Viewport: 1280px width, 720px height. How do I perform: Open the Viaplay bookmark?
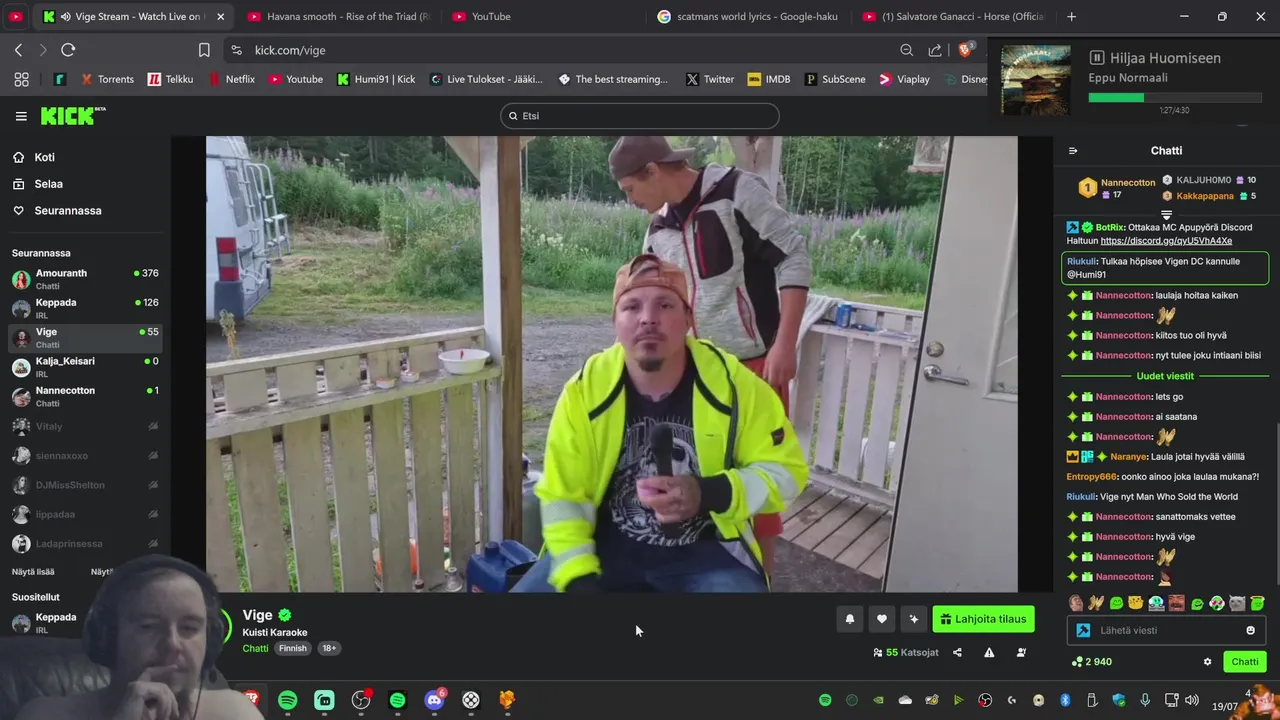(x=904, y=79)
